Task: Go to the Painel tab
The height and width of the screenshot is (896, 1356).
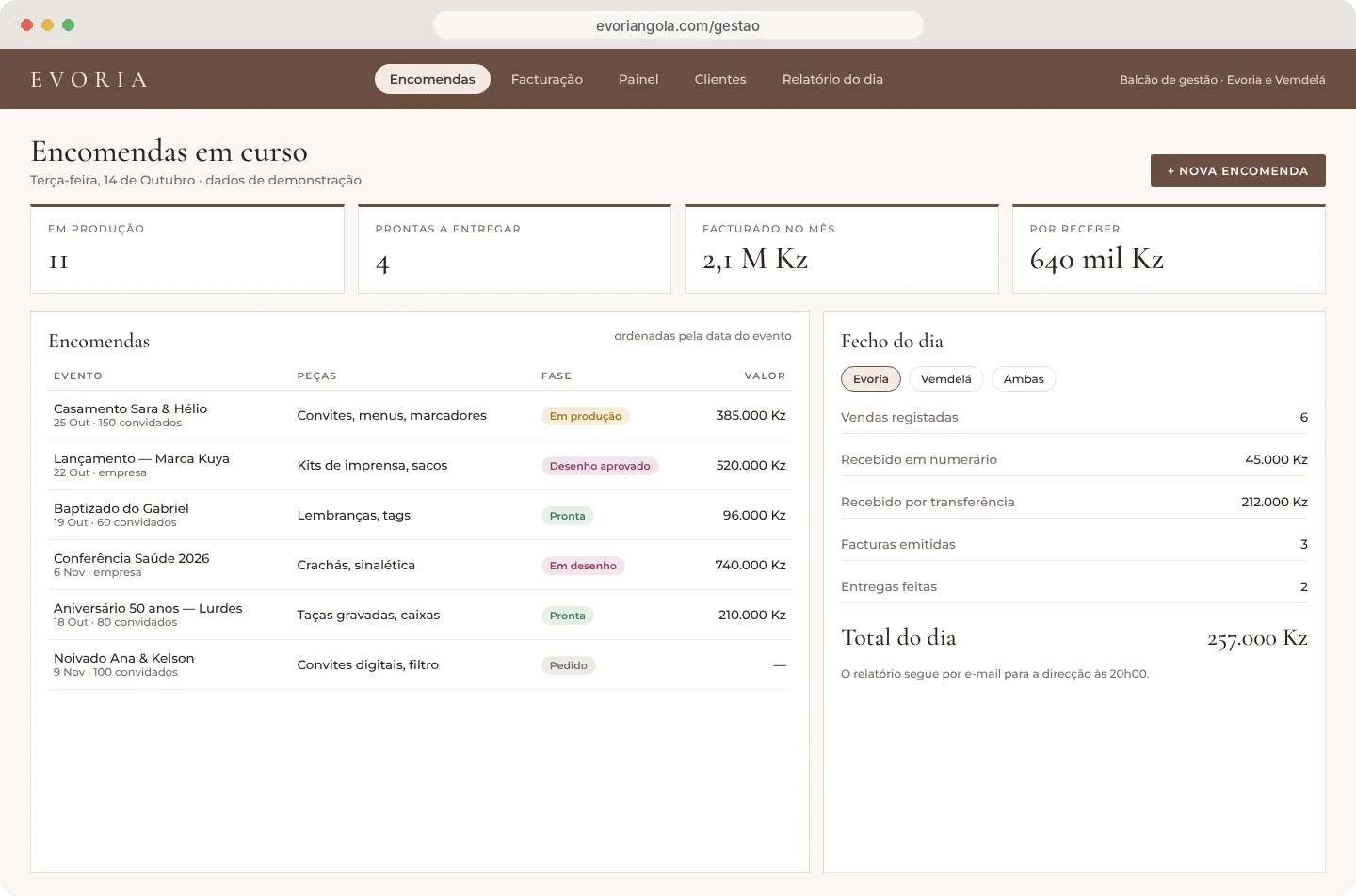Action: pyautogui.click(x=638, y=79)
